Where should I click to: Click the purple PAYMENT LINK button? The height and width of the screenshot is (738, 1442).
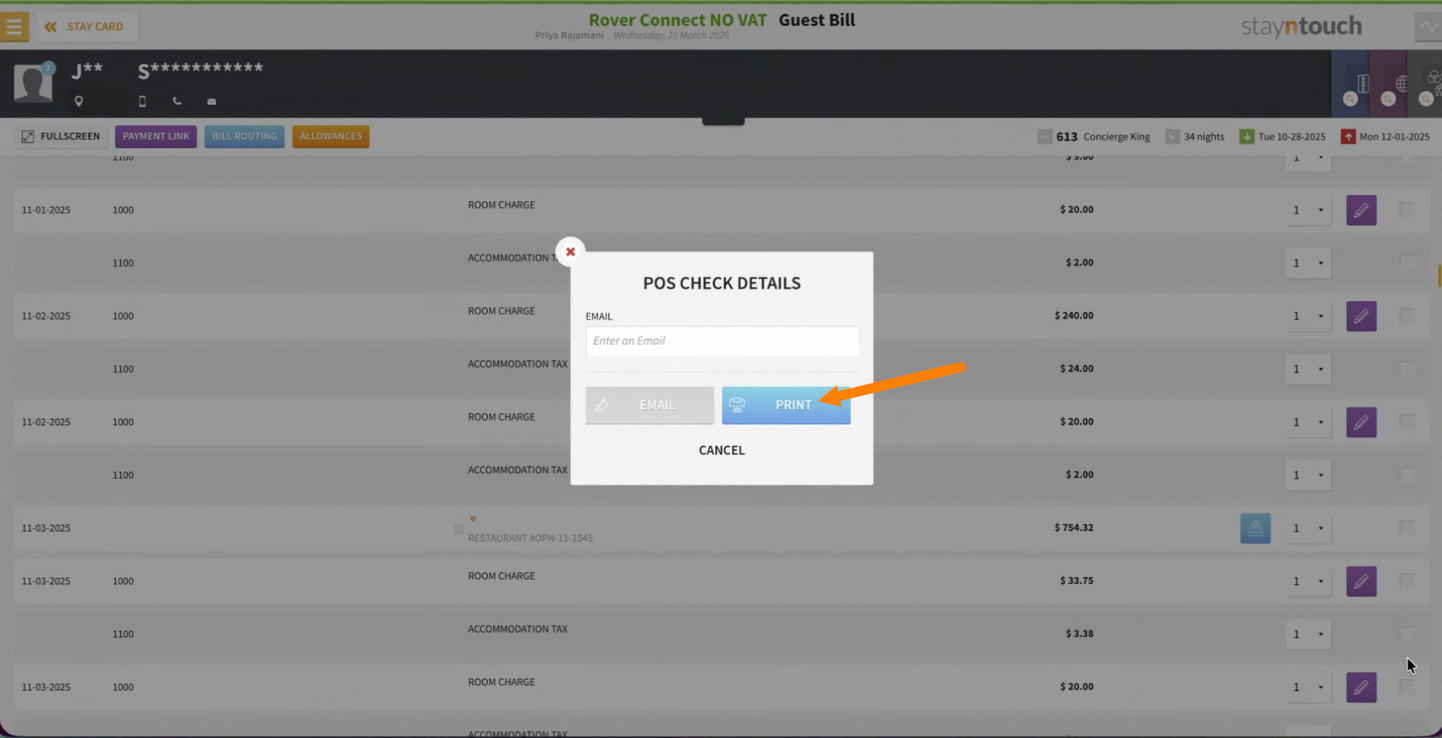tap(156, 137)
